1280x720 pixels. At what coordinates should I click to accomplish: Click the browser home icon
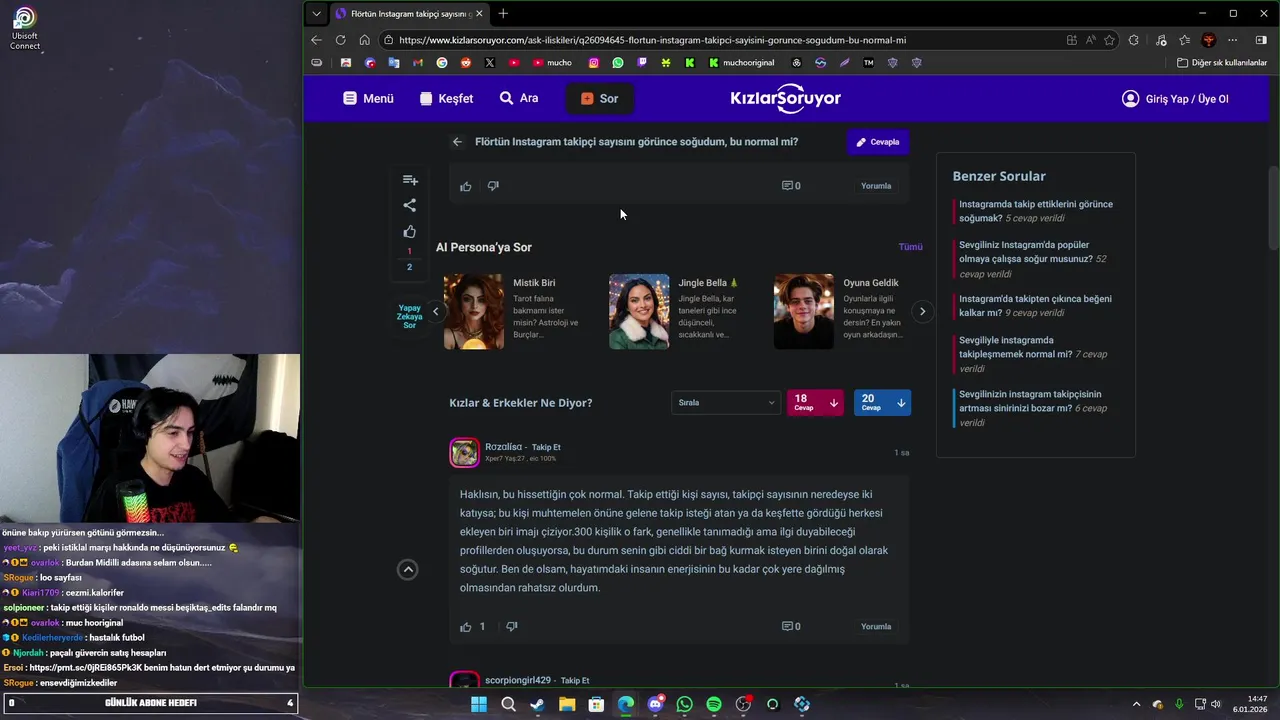coord(364,40)
